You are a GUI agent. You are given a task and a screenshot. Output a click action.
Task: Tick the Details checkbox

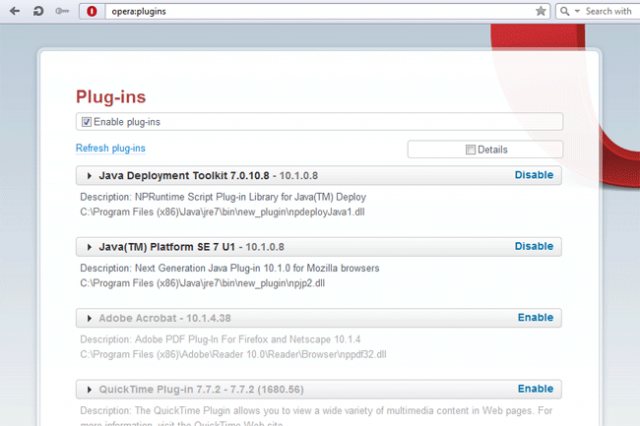471,150
